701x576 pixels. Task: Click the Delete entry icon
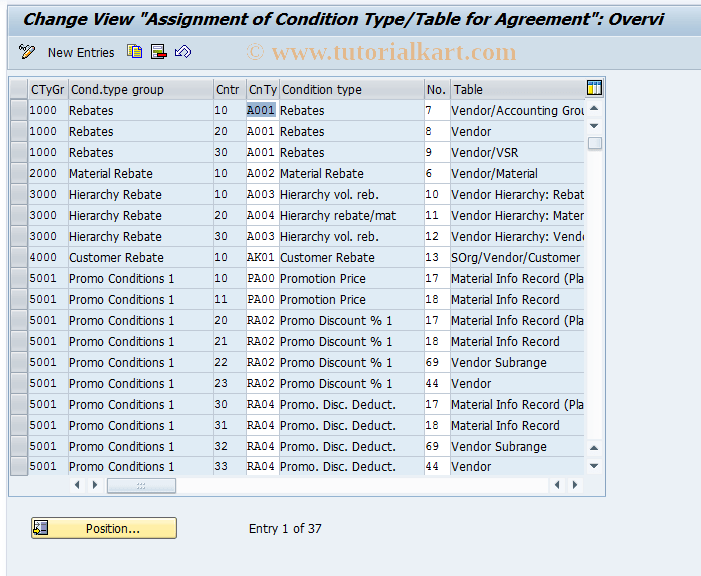point(159,52)
